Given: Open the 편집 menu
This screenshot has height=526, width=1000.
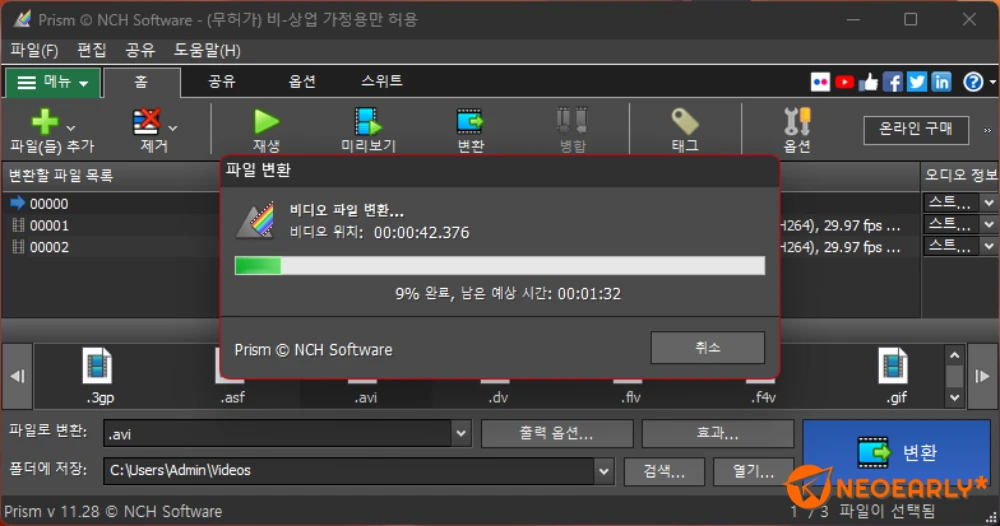Looking at the screenshot, I should point(91,50).
